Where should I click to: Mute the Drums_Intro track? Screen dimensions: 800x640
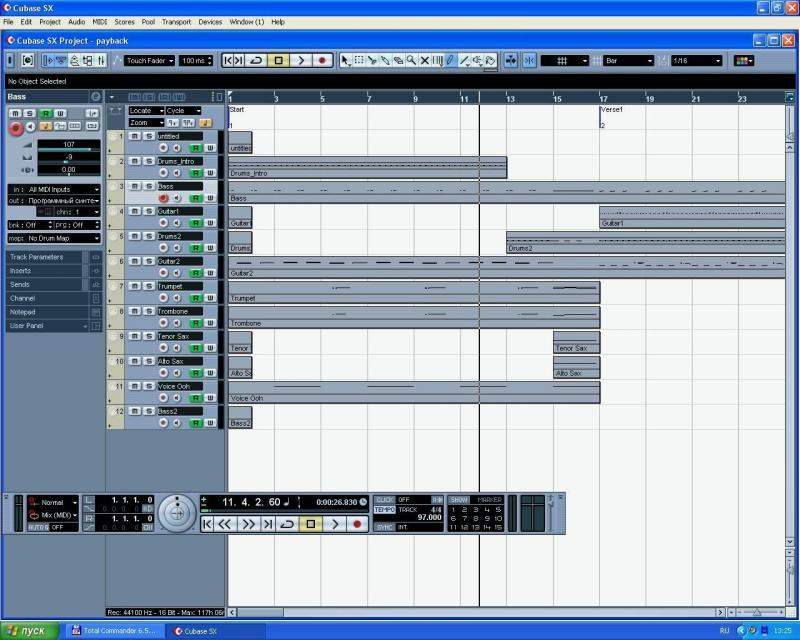click(135, 161)
